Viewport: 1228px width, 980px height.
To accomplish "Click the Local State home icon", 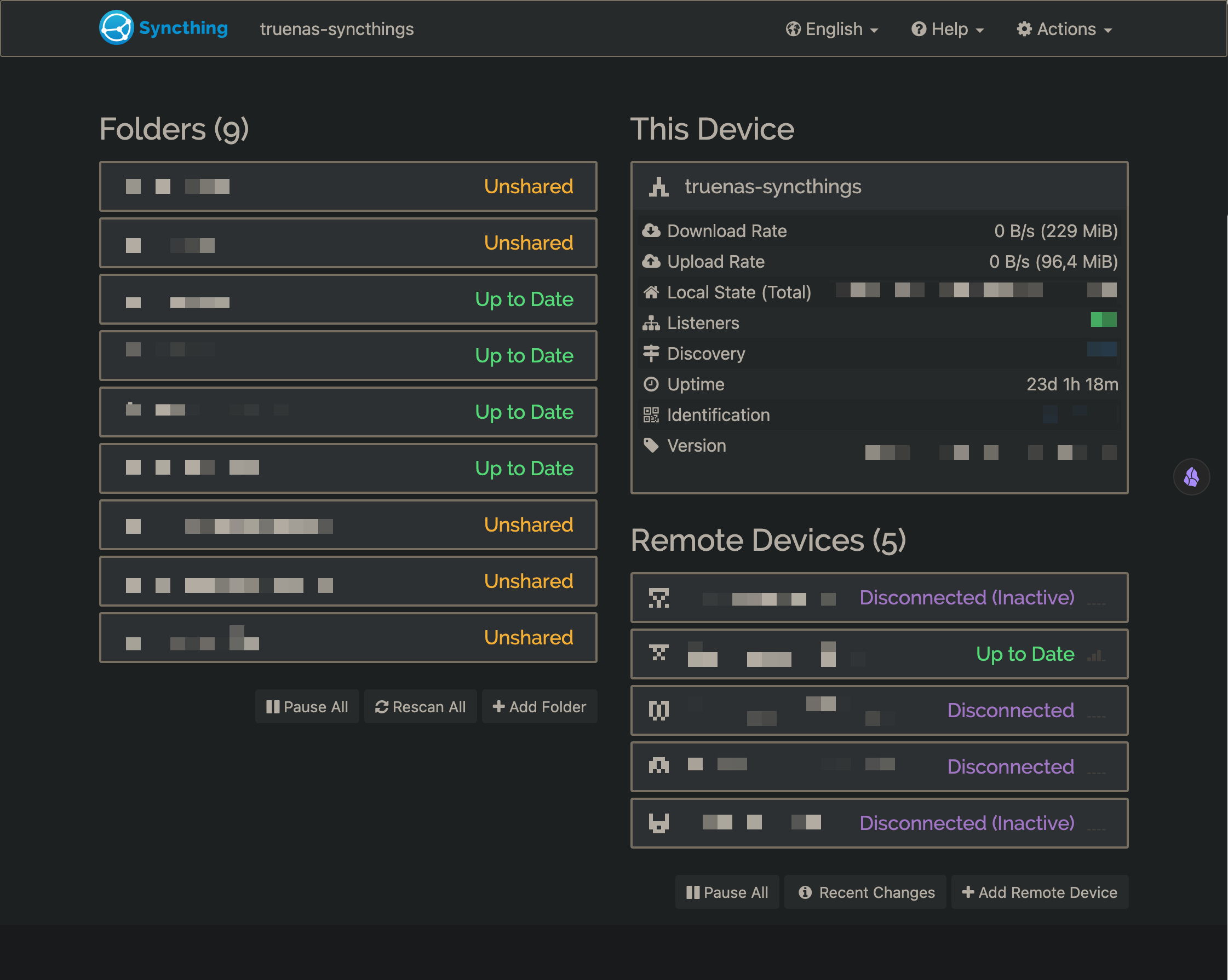I will (651, 292).
